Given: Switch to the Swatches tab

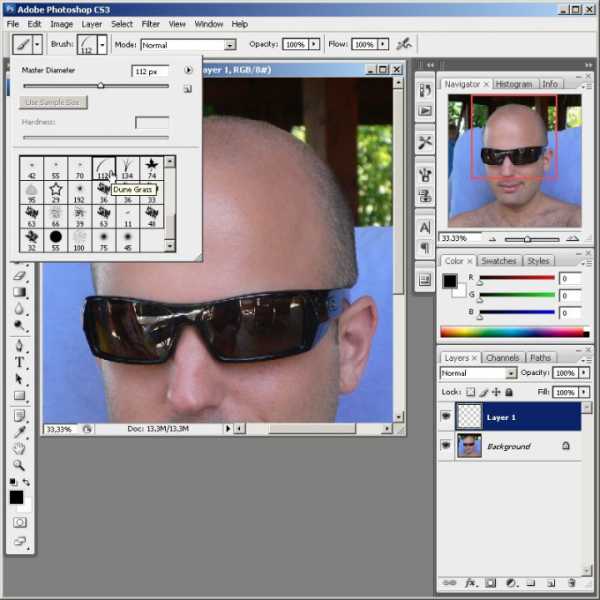Looking at the screenshot, I should click(x=499, y=261).
